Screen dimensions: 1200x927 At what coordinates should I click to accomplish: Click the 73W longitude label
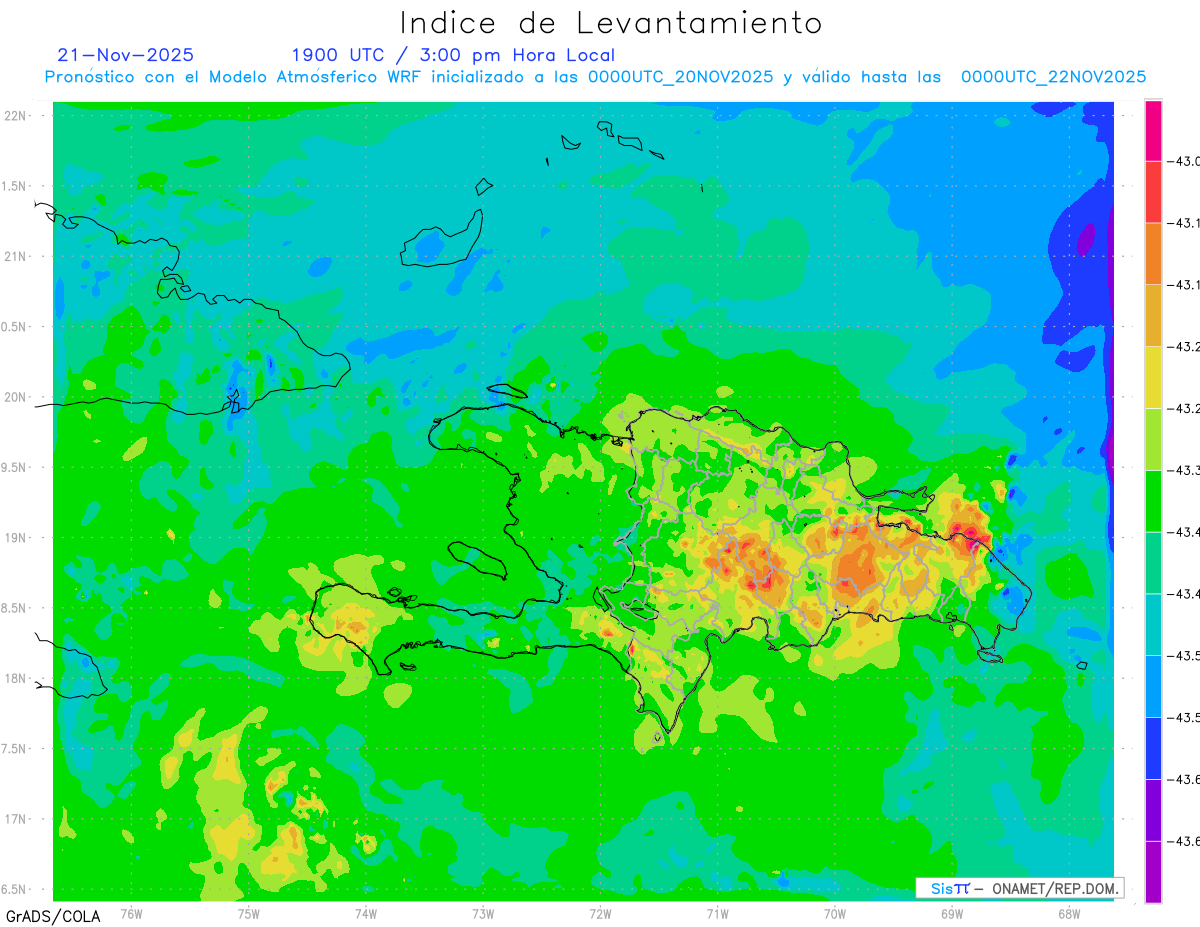click(483, 912)
